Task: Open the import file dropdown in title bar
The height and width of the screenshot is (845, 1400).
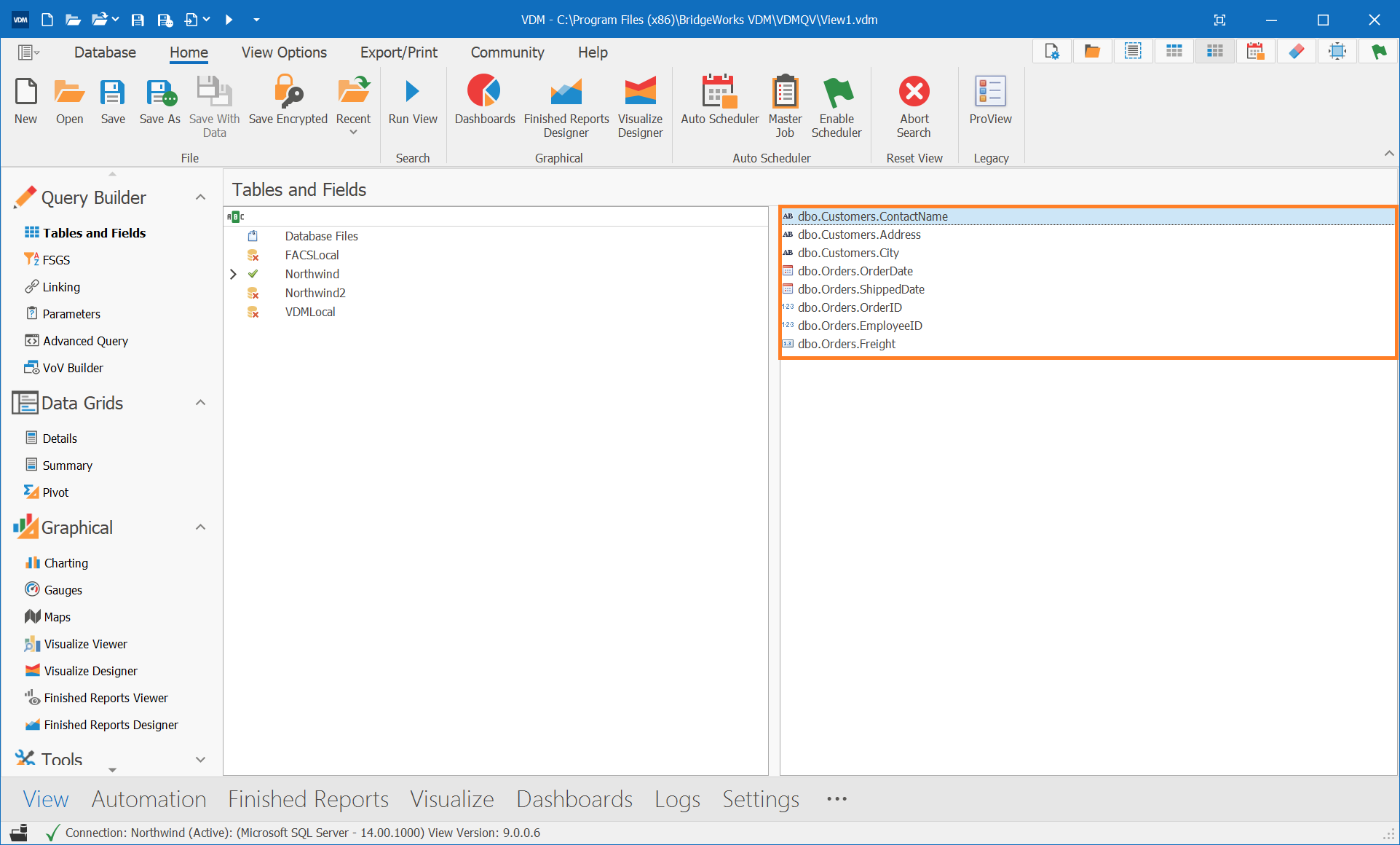Action: [x=206, y=20]
